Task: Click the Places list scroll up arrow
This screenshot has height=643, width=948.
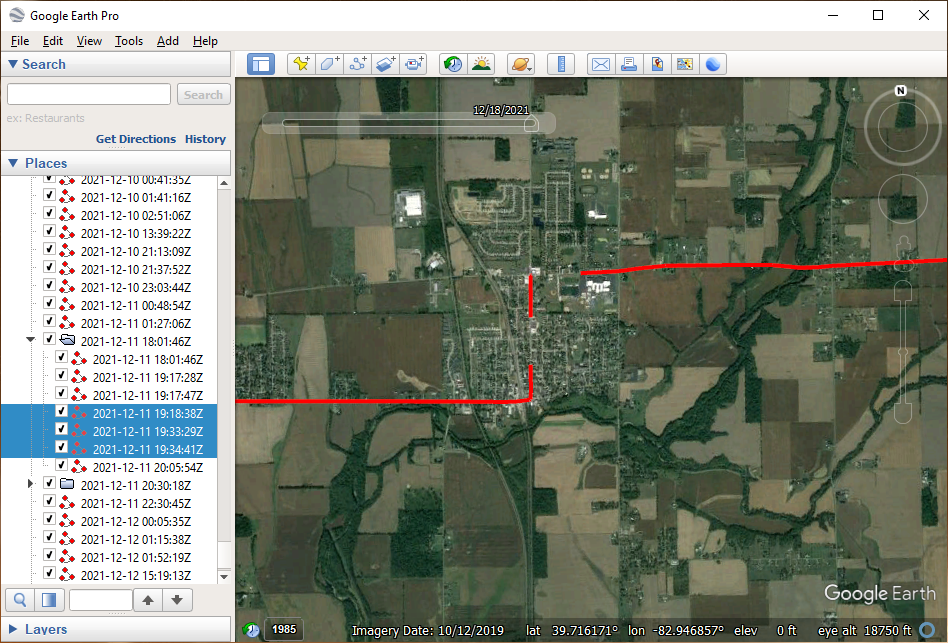Action: (x=224, y=183)
